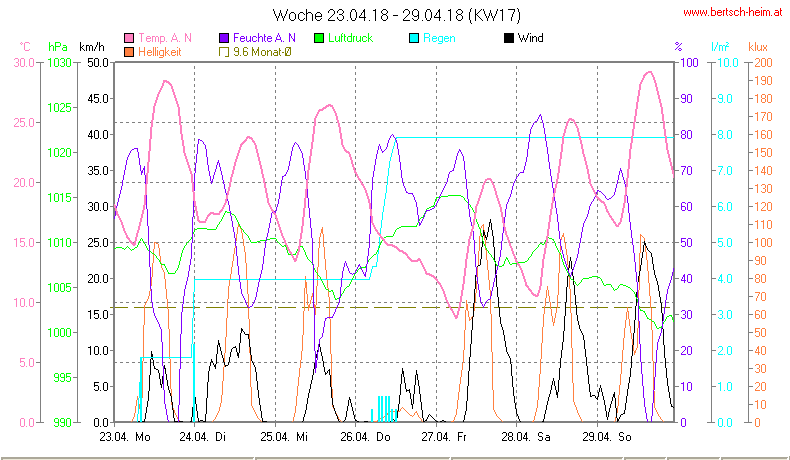The width and height of the screenshot is (790, 460).
Task: Click the 27.04. Fr date label
Action: (444, 437)
